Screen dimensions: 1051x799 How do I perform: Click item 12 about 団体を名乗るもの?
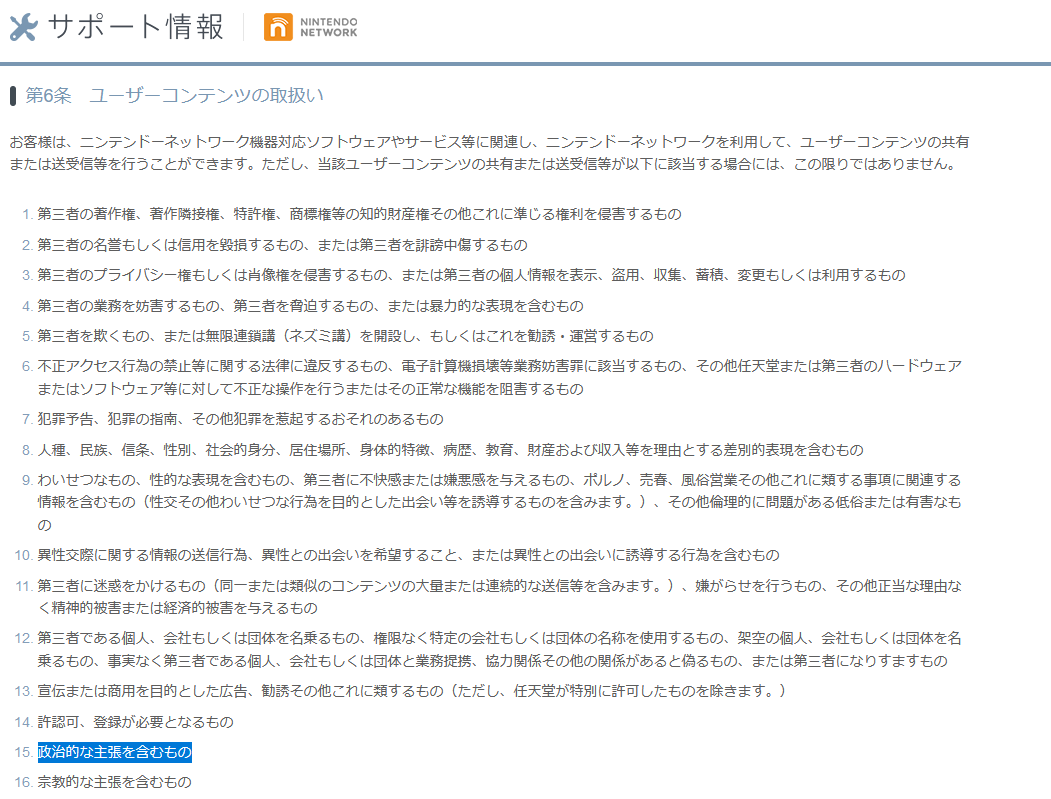click(x=499, y=650)
